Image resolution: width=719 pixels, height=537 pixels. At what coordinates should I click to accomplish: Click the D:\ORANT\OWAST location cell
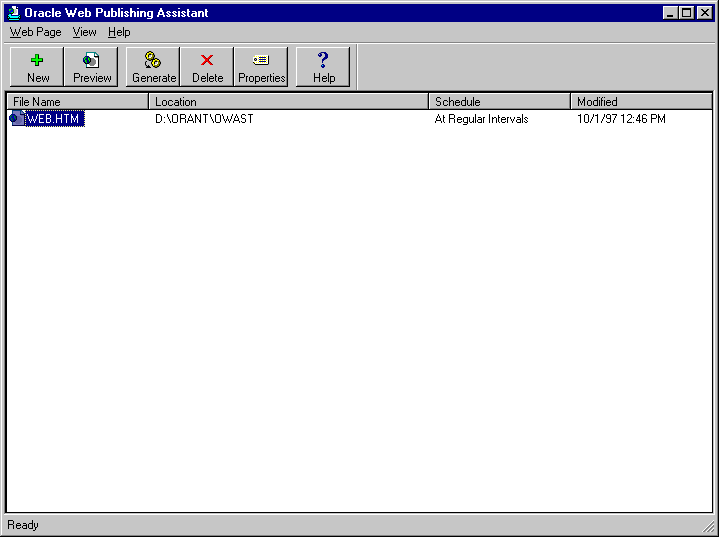click(204, 119)
